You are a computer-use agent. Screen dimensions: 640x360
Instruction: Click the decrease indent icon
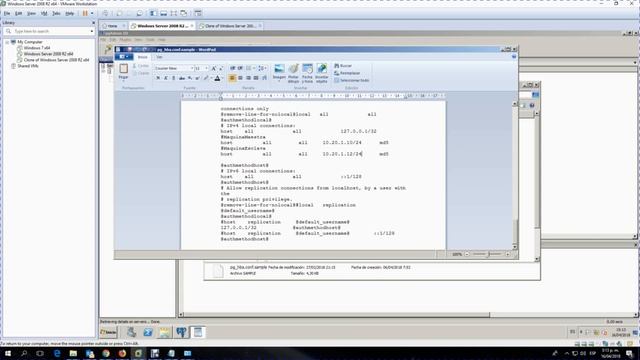coord(233,68)
